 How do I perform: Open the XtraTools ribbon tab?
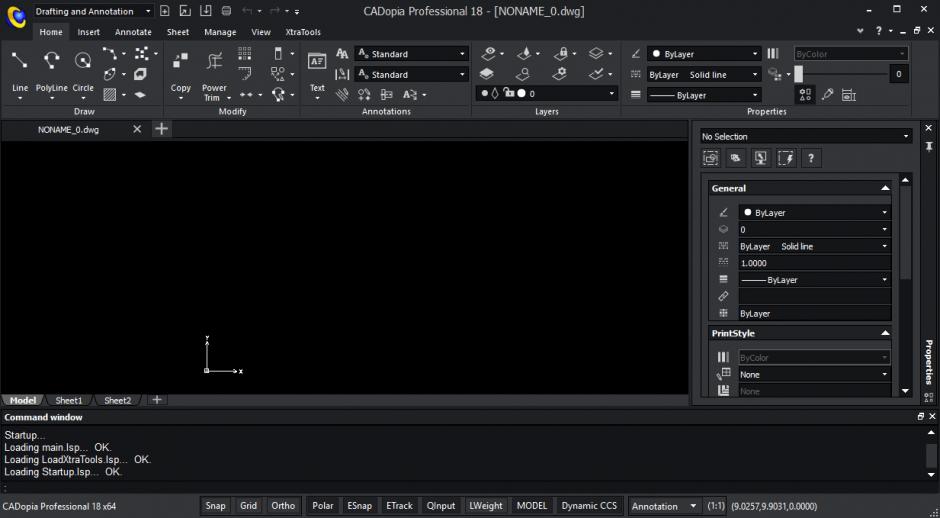pos(303,32)
